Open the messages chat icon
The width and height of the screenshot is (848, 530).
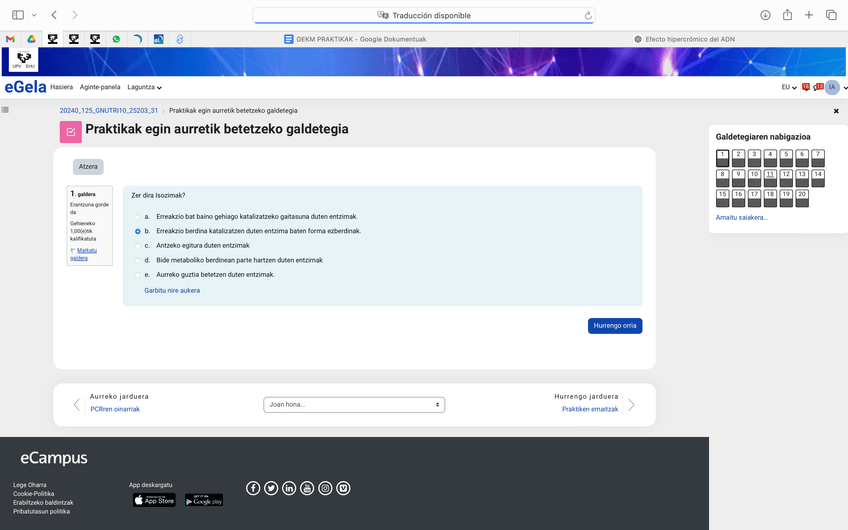(x=818, y=87)
